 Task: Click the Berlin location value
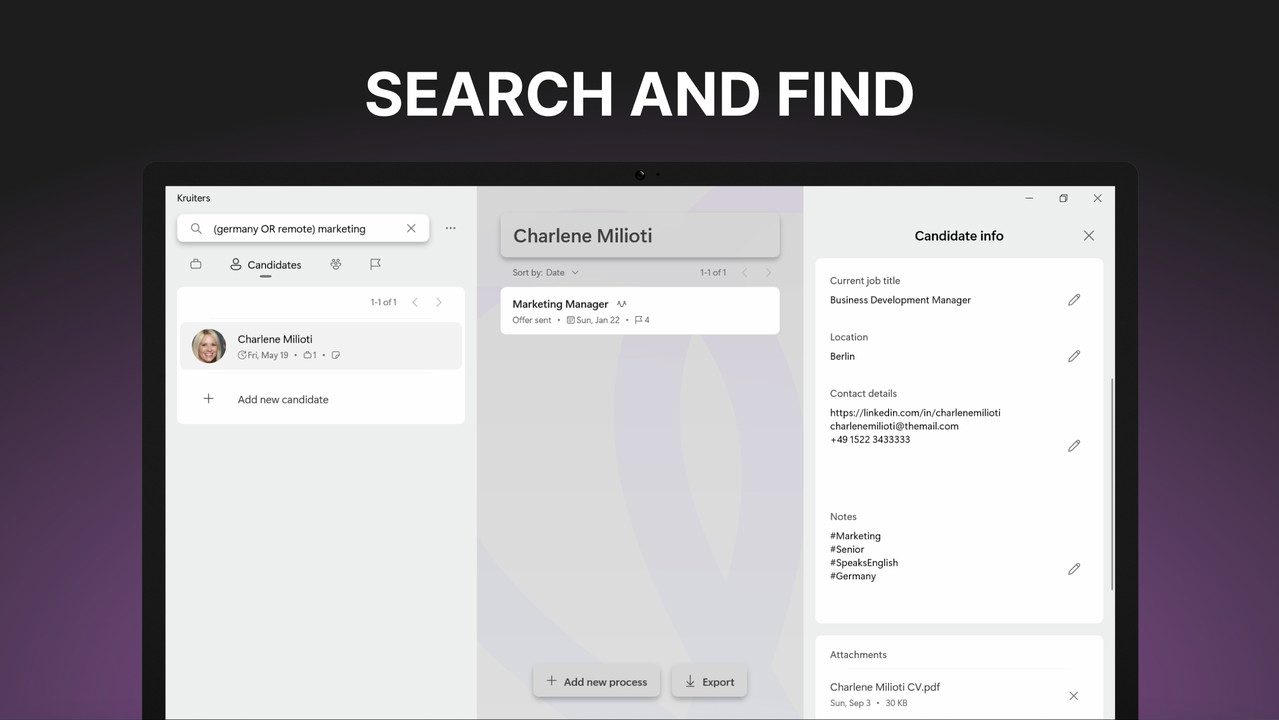(x=842, y=356)
